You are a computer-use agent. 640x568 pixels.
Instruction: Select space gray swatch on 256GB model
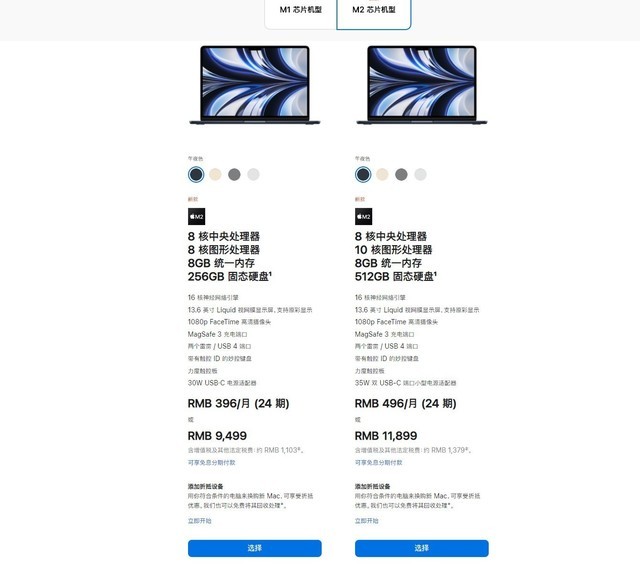click(234, 175)
